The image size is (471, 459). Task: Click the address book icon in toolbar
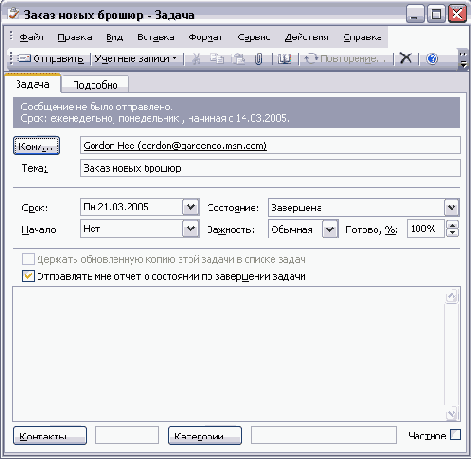pyautogui.click(x=284, y=59)
